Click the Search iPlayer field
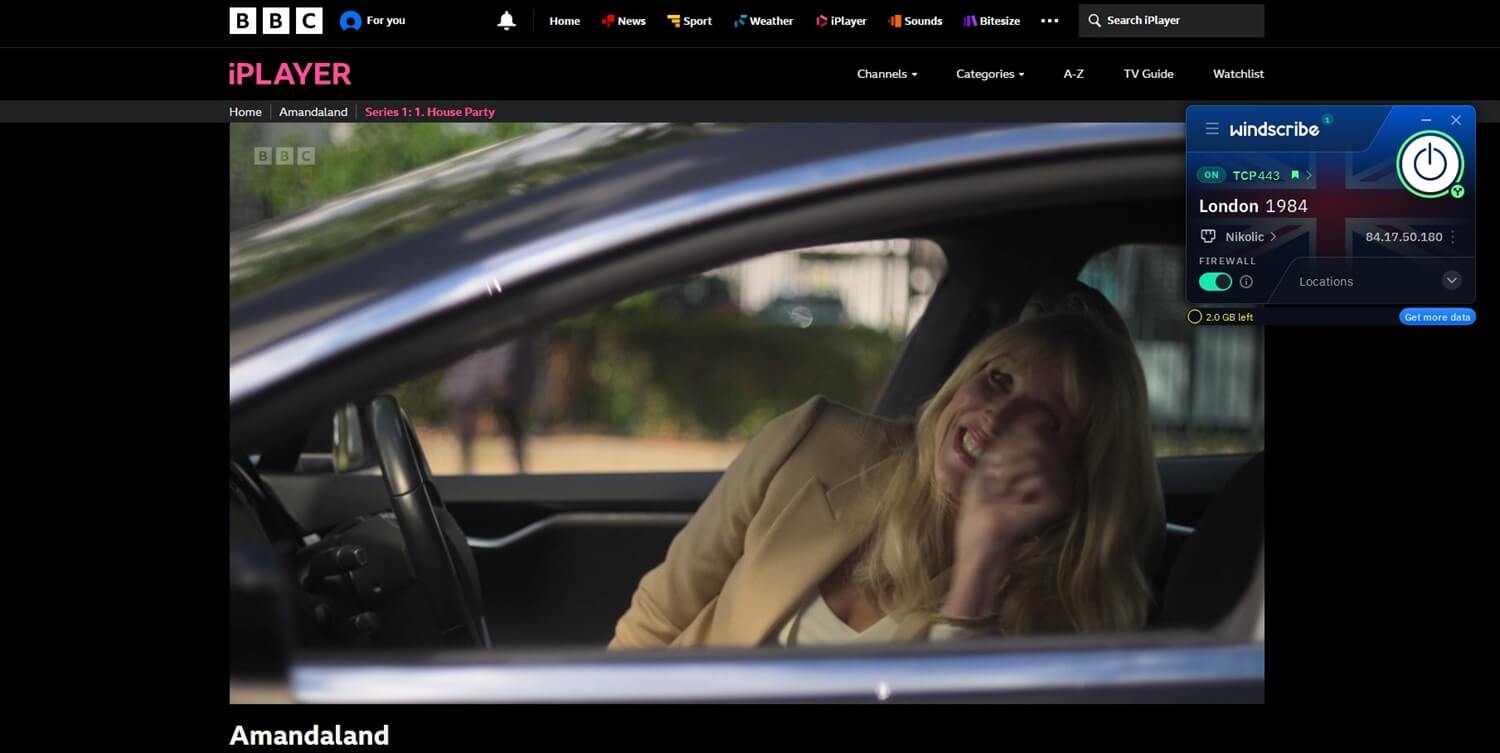Screen dimensions: 1500x753 1171,20
